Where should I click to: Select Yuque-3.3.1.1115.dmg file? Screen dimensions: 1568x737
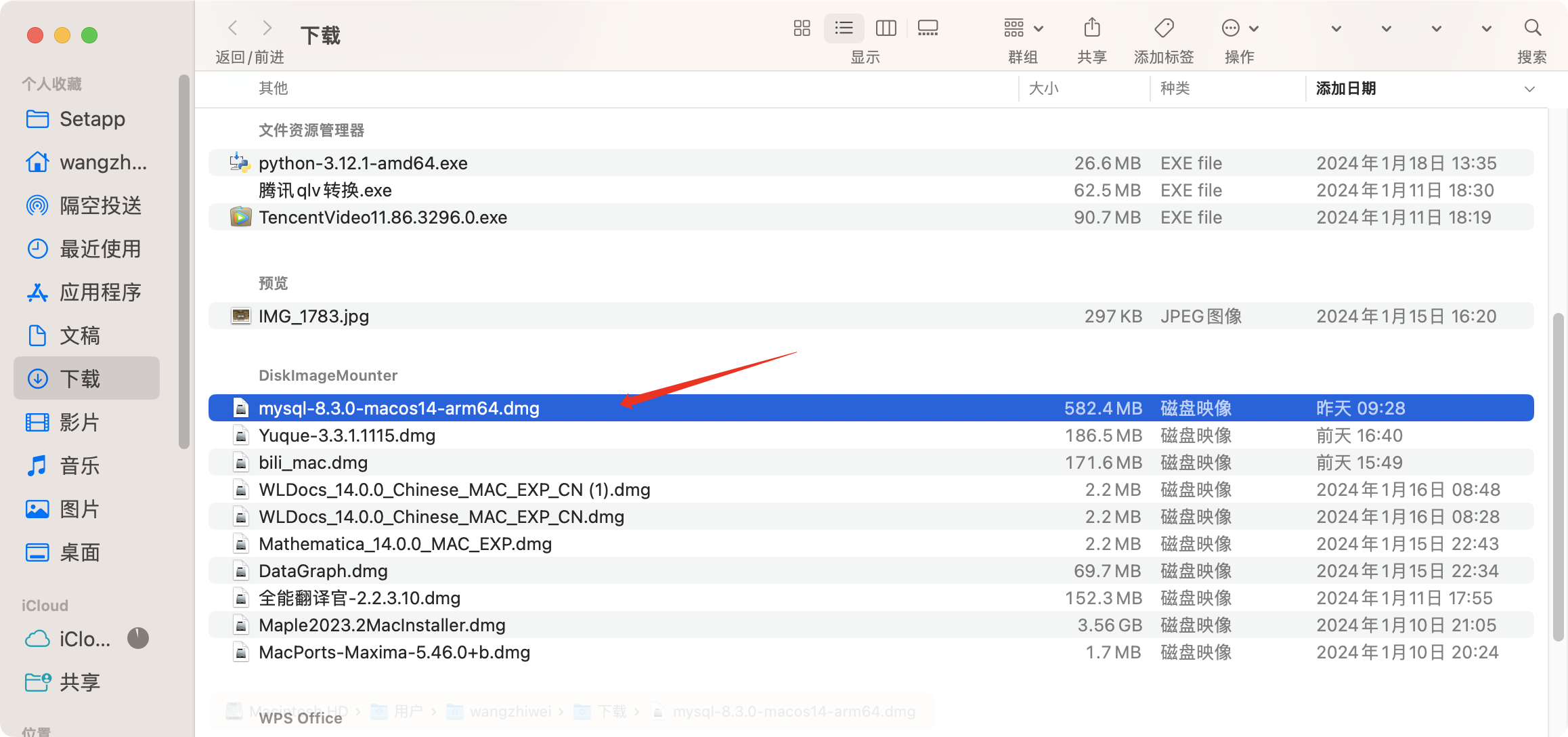click(x=871, y=436)
